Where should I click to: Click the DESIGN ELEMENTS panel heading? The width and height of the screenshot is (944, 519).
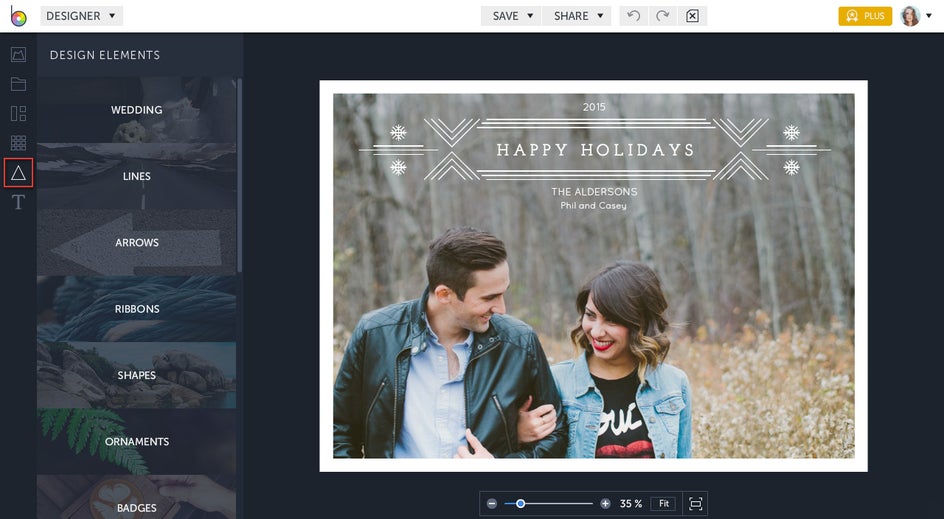tap(105, 55)
